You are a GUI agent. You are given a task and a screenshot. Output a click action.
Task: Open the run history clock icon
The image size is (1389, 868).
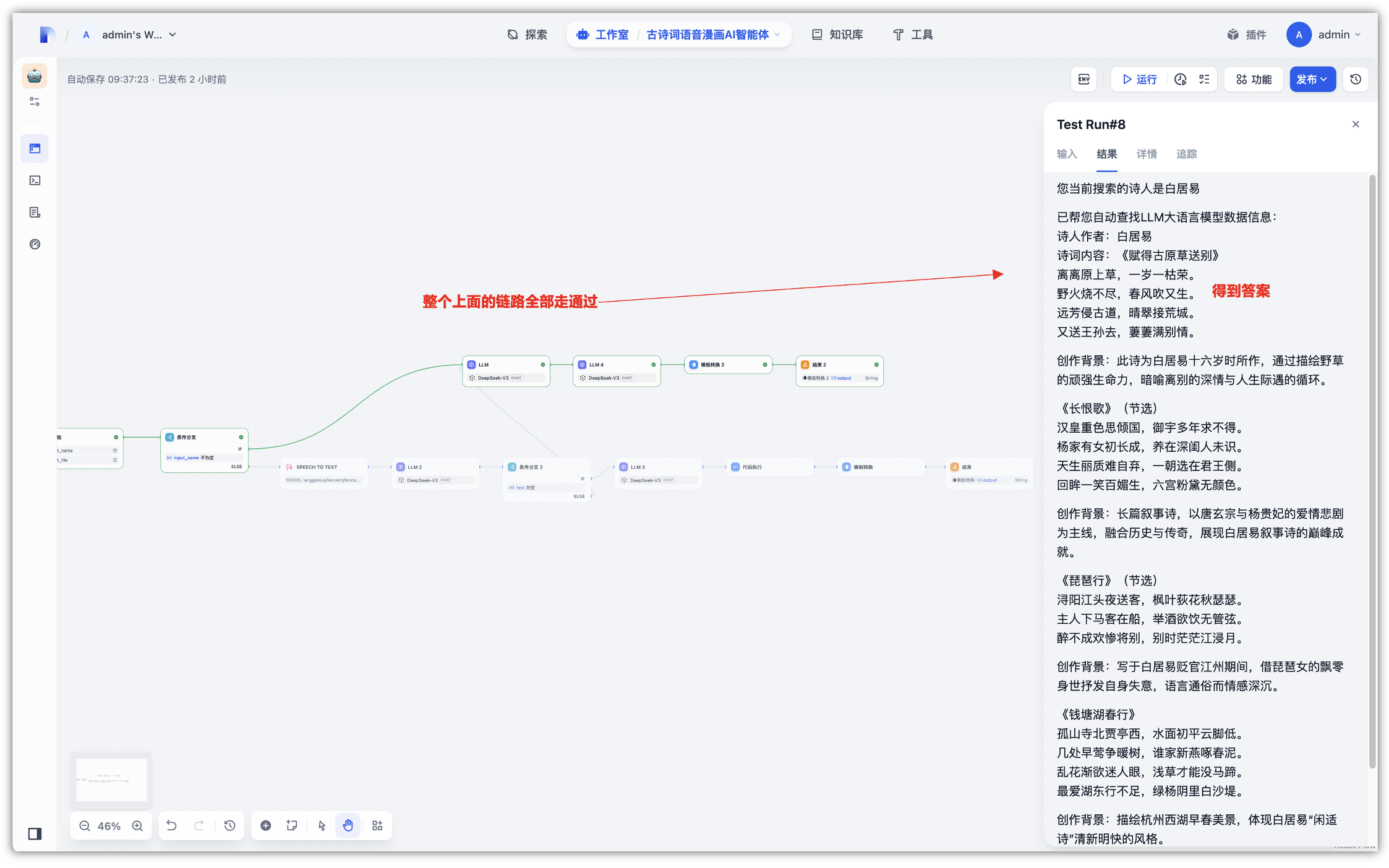[1180, 79]
